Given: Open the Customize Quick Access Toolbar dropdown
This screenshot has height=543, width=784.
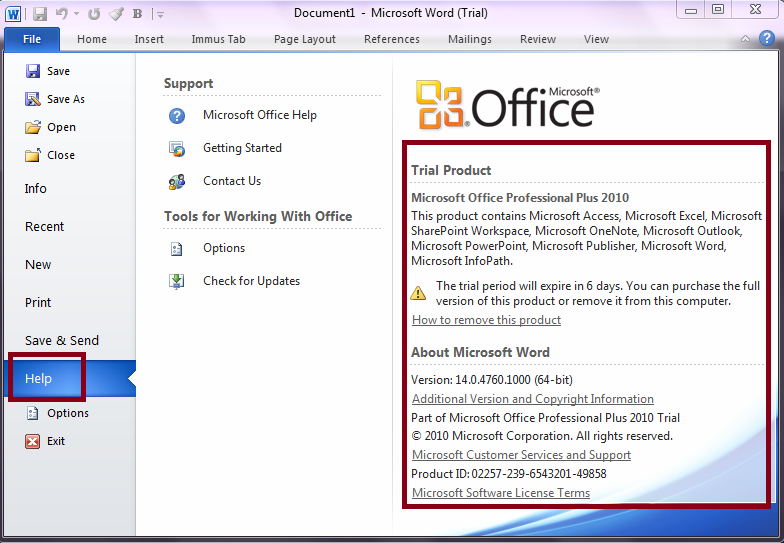Looking at the screenshot, I should (160, 15).
